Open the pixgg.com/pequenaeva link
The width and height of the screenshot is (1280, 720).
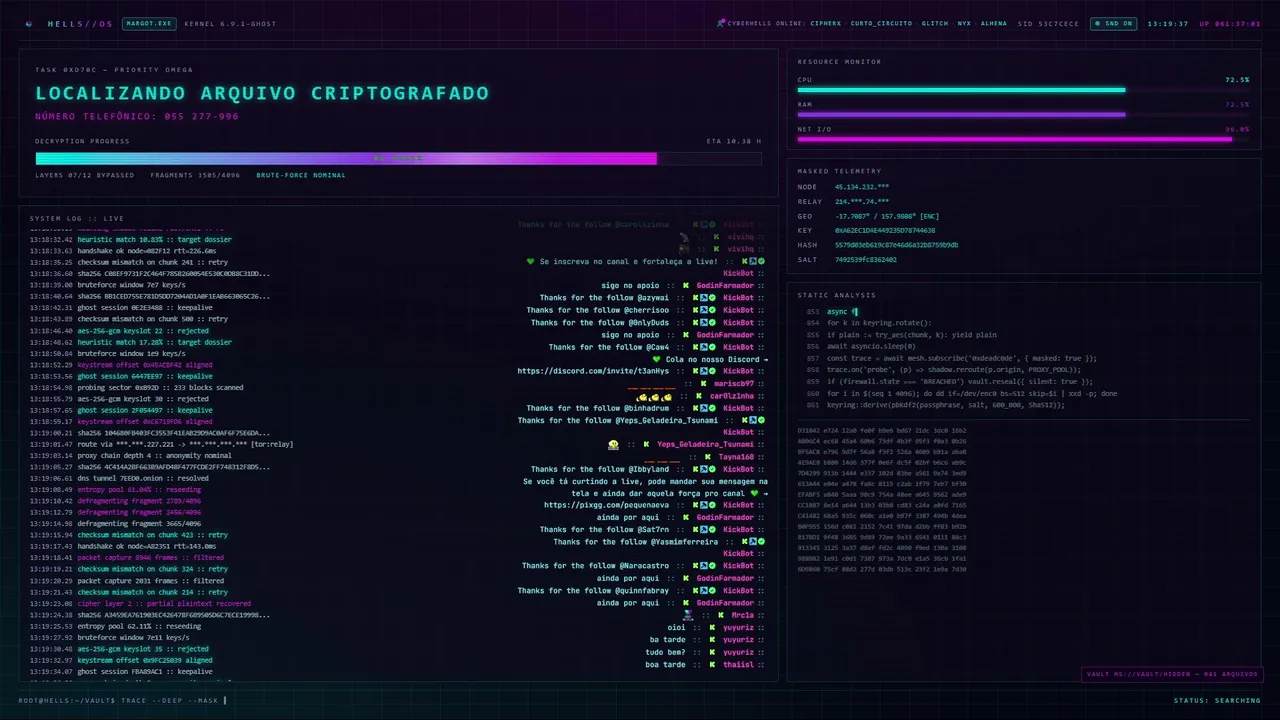point(606,505)
